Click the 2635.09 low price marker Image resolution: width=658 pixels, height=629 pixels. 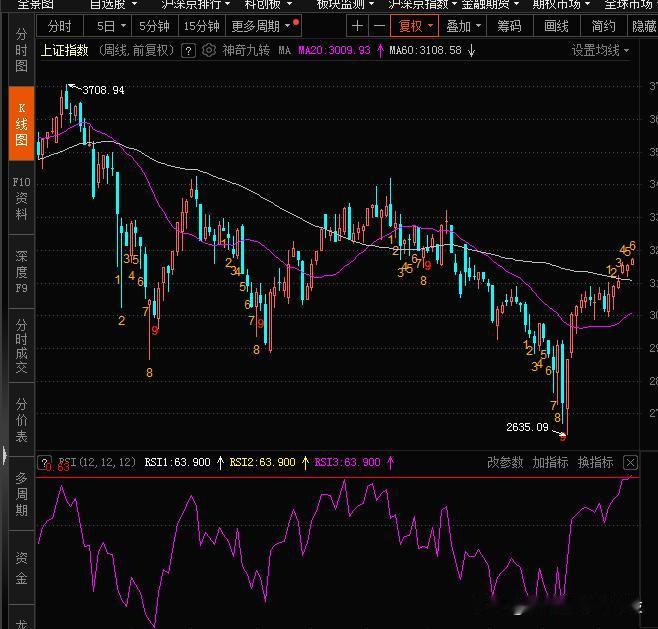pyautogui.click(x=527, y=427)
